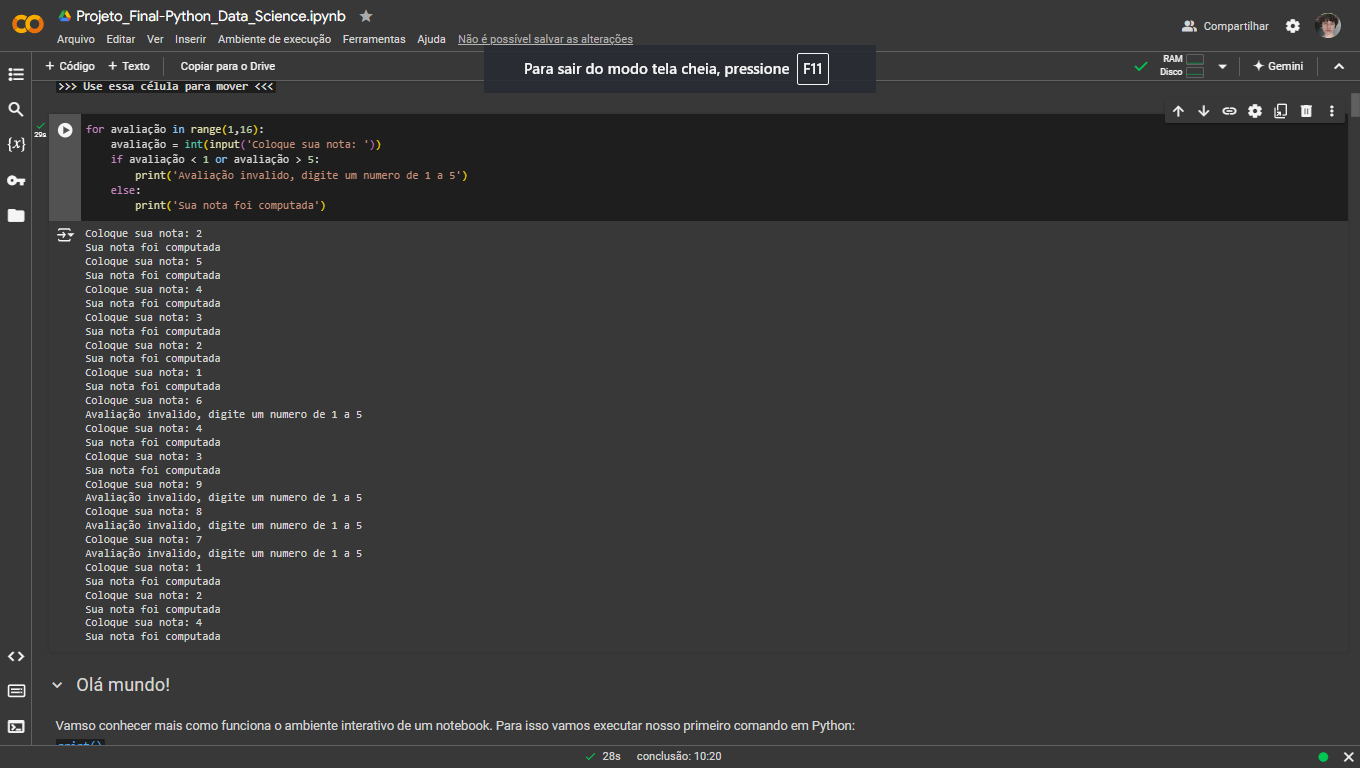Move the cell down with arrow icon
This screenshot has height=768, width=1360.
click(x=1204, y=111)
